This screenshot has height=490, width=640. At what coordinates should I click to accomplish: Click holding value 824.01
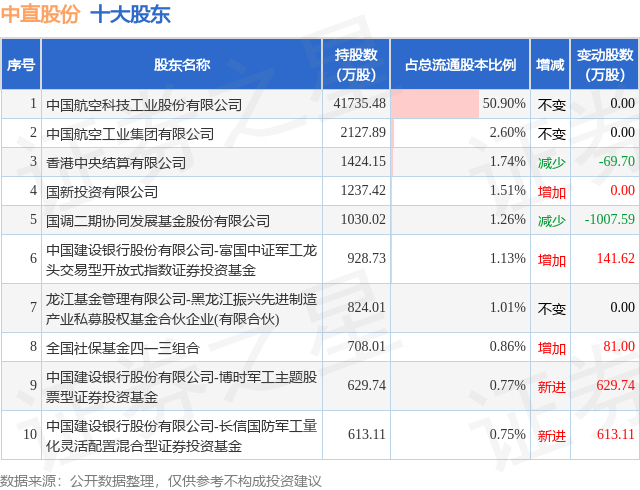(366, 307)
